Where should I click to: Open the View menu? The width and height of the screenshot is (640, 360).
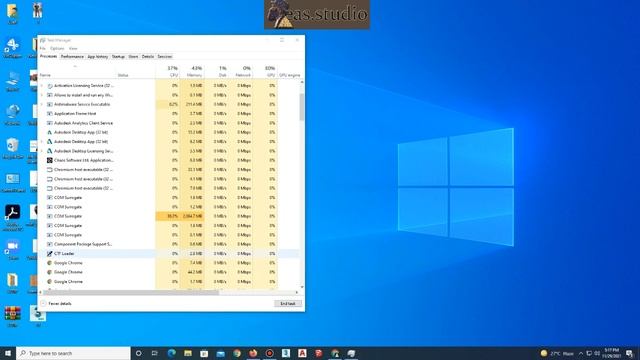coord(73,49)
